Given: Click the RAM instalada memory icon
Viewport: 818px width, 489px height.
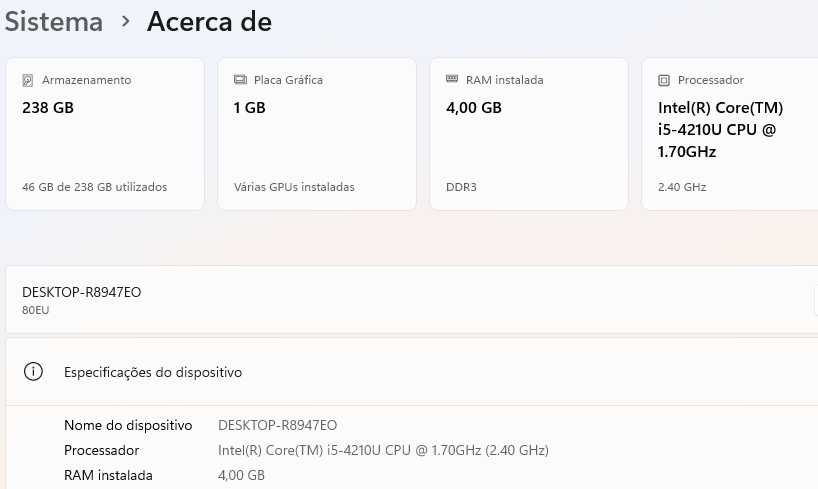Looking at the screenshot, I should (452, 80).
